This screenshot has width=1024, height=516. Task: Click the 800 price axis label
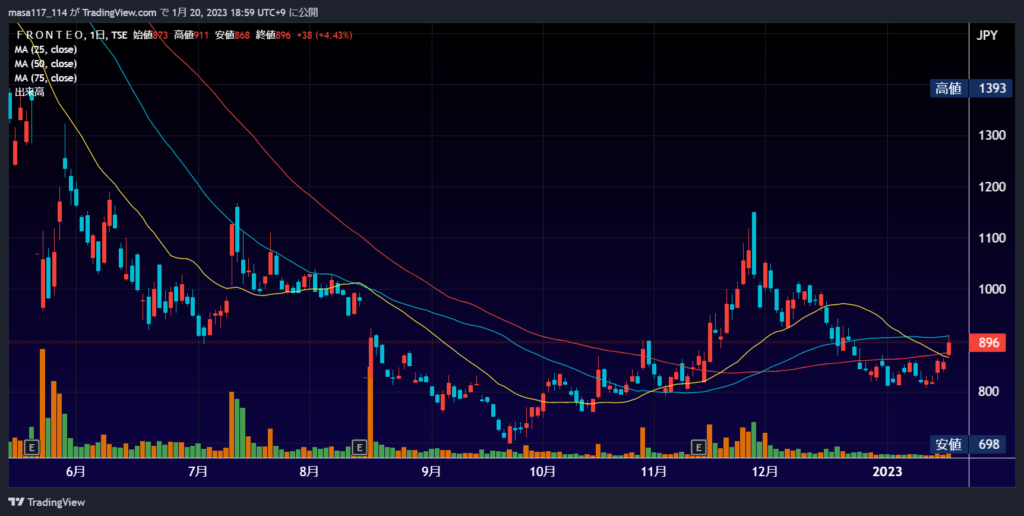(988, 392)
